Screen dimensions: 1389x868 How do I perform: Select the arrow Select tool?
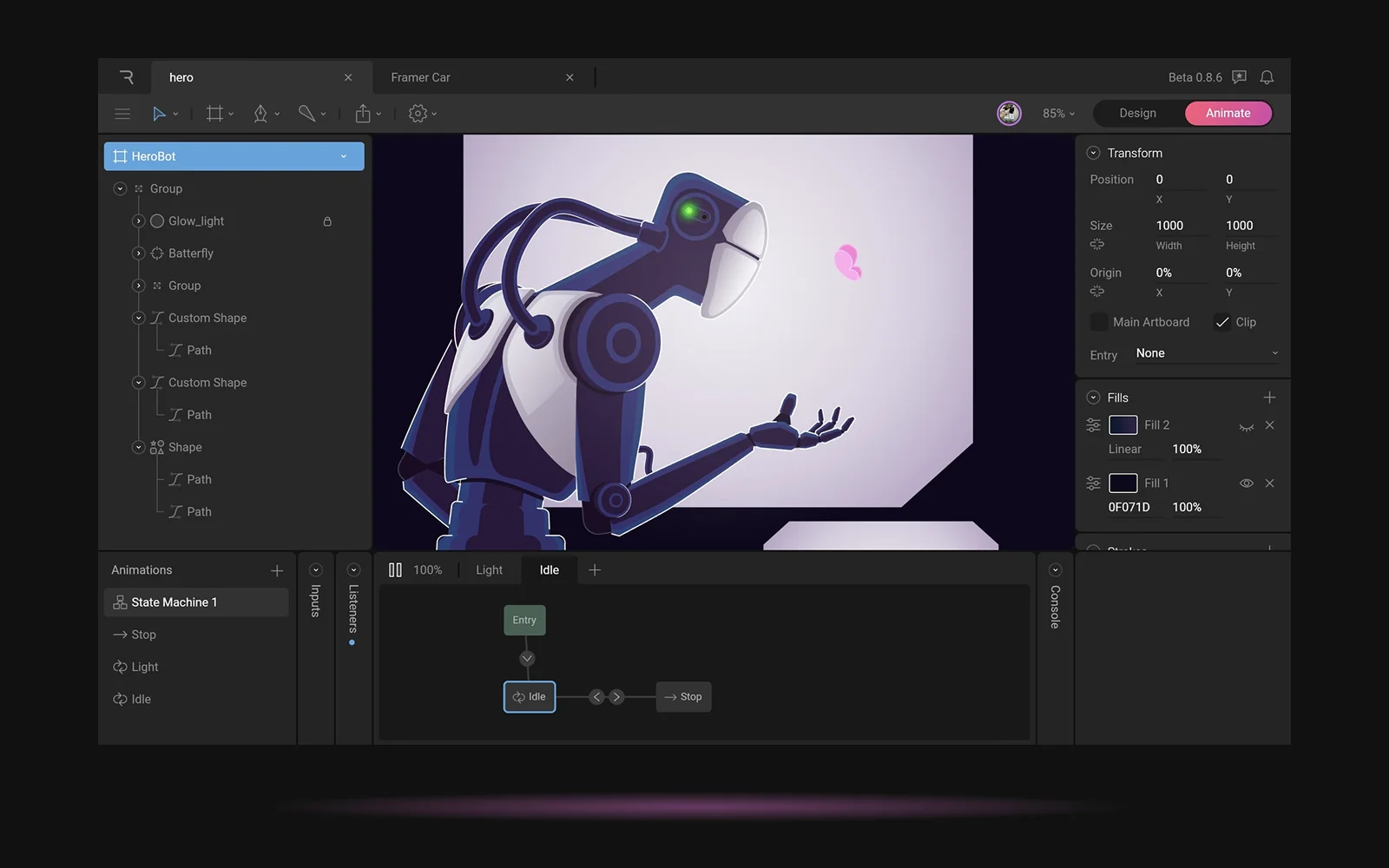click(x=159, y=114)
